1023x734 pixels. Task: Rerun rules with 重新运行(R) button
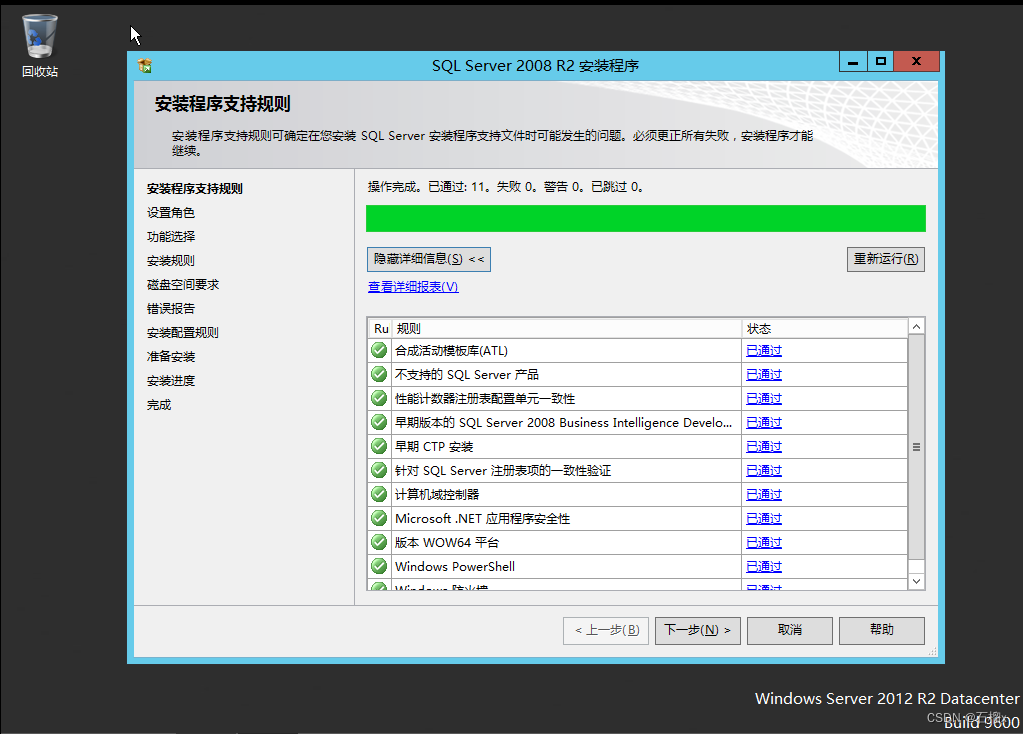click(x=885, y=259)
